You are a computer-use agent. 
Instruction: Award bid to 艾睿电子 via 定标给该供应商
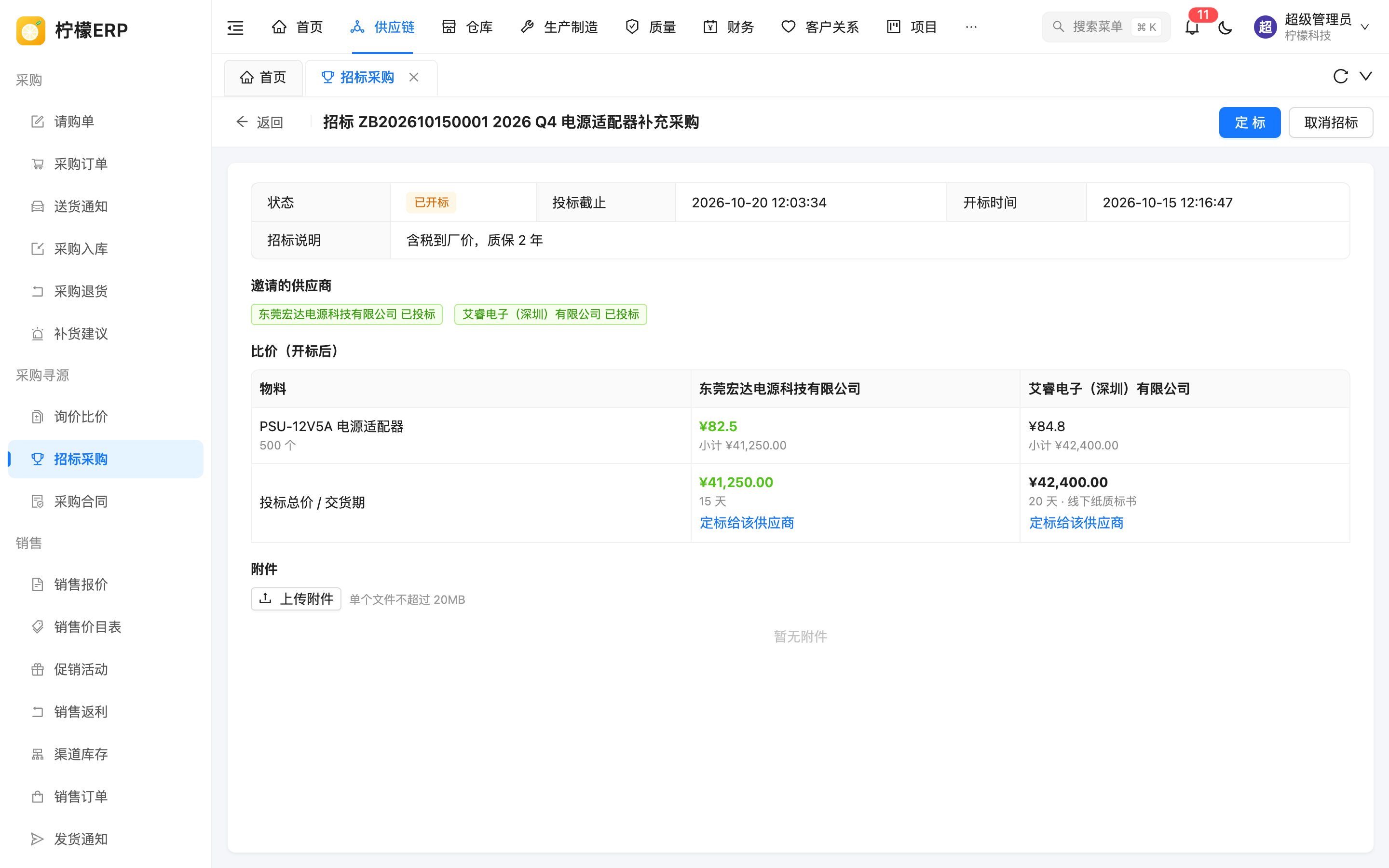(x=1076, y=523)
